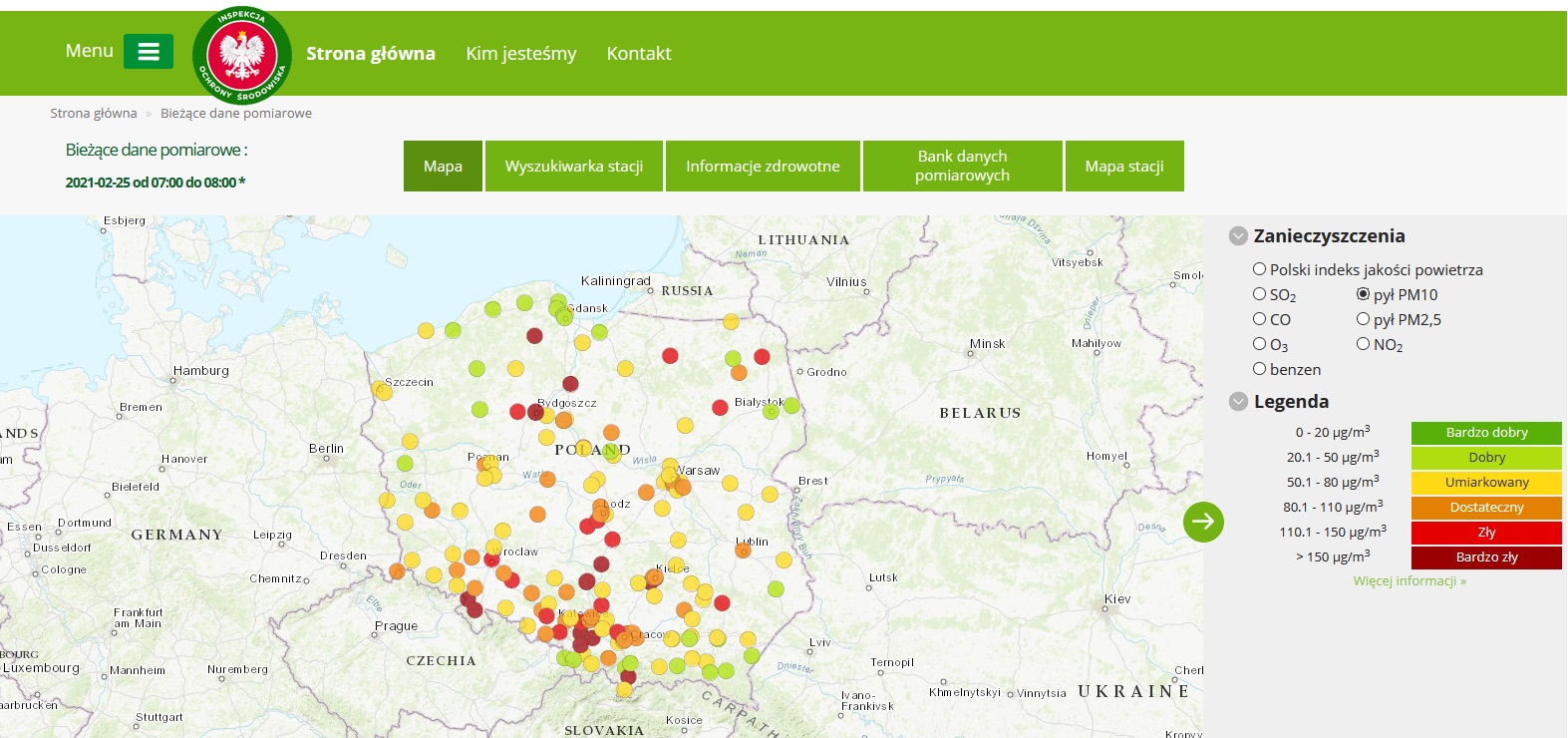Click the Legenda section heading

[x=1291, y=402]
